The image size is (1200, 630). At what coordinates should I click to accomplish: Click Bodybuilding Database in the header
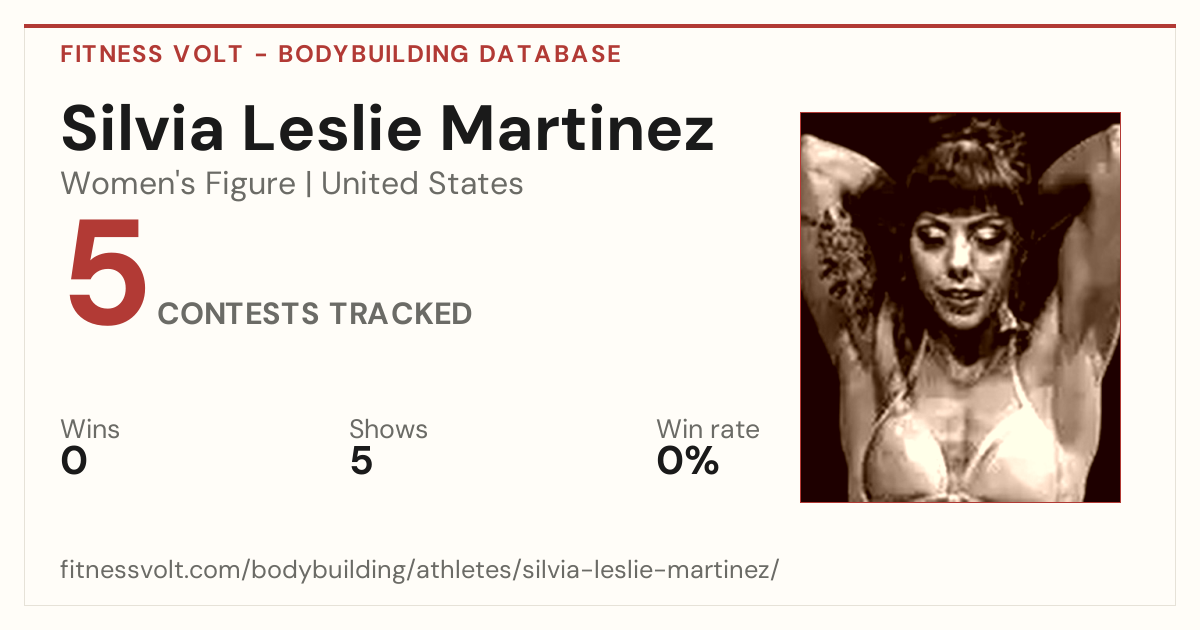point(450,54)
